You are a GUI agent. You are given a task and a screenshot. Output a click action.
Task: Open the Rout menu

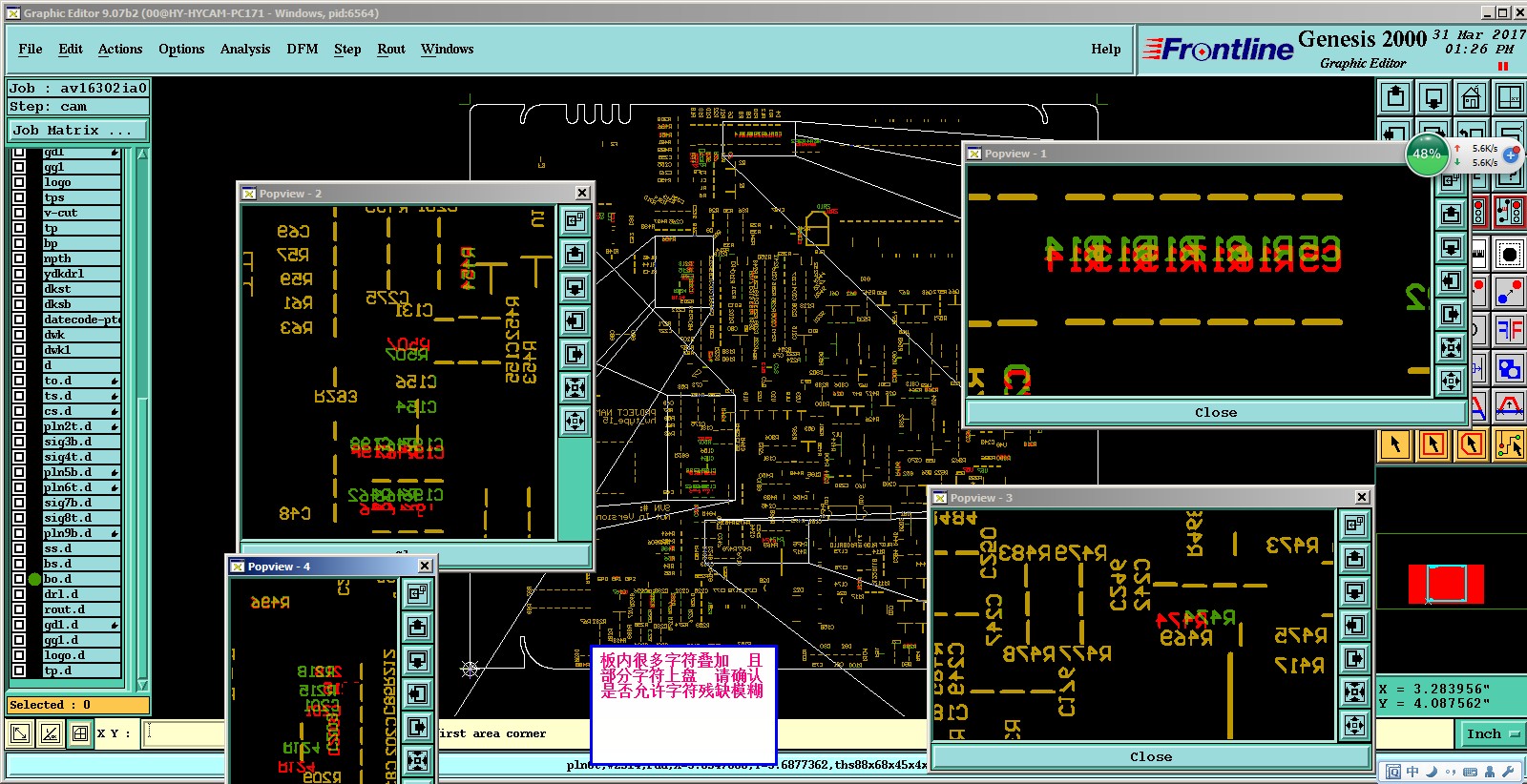pos(391,50)
